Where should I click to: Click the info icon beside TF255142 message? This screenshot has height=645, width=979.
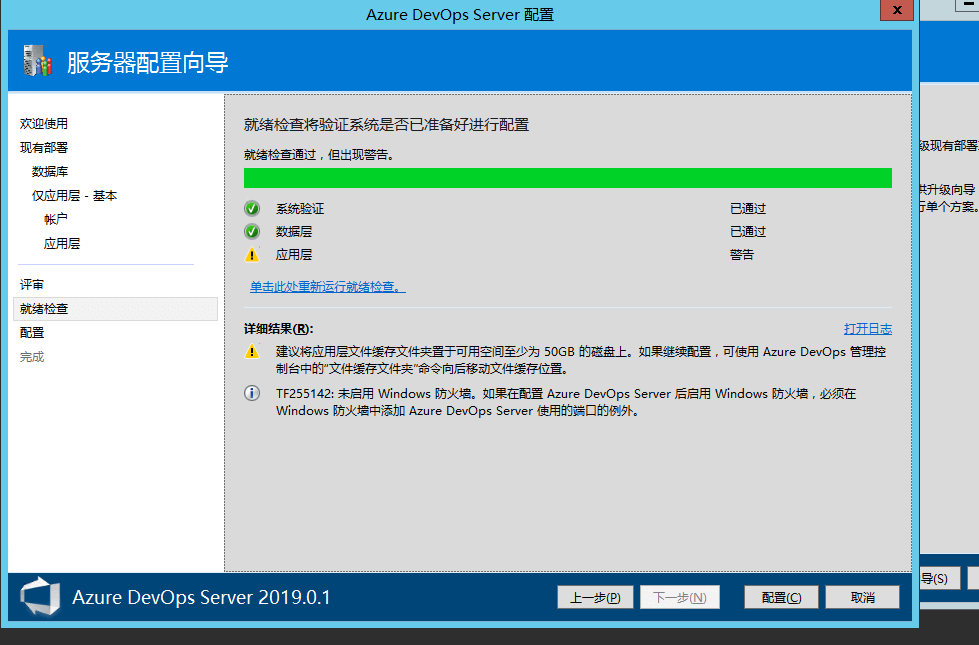[252, 394]
